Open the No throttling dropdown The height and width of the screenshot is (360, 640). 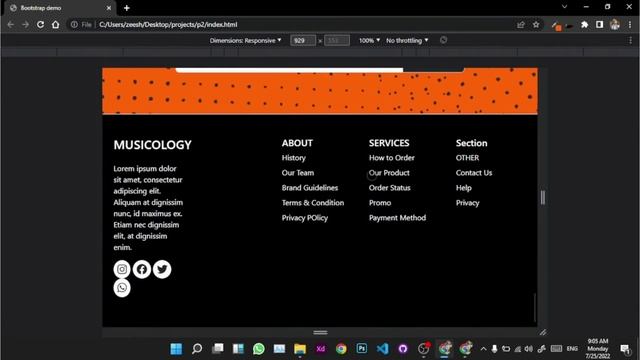(407, 40)
